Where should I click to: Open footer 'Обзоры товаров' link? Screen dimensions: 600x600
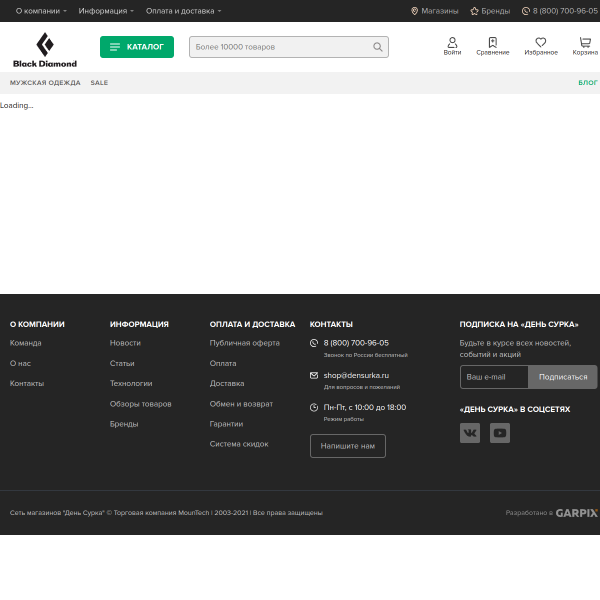click(140, 404)
